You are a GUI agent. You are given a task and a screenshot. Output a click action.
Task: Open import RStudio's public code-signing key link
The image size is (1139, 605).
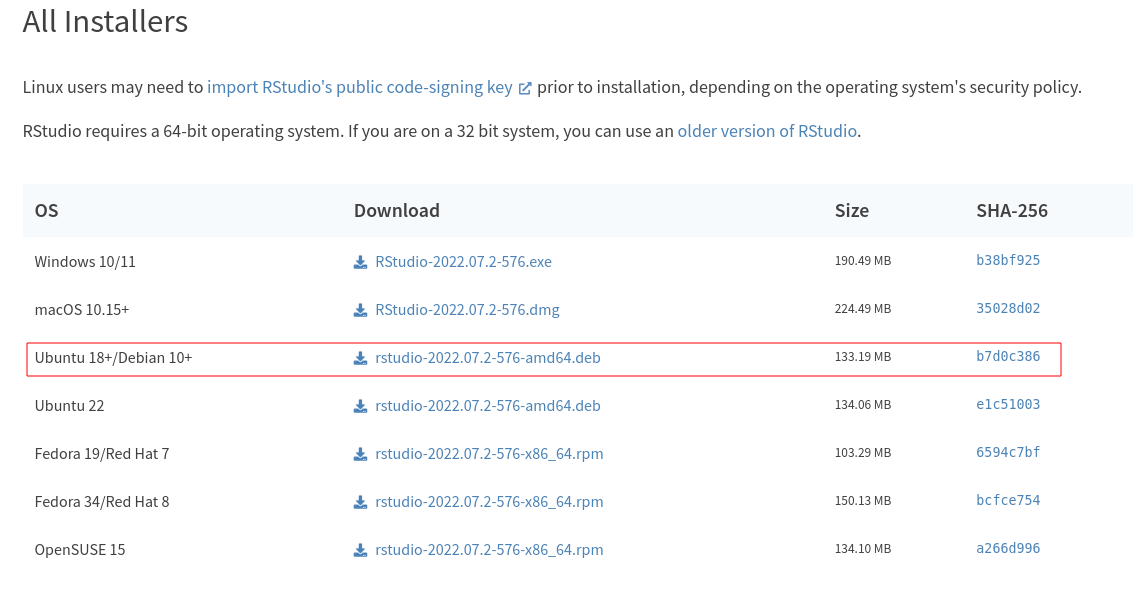360,87
